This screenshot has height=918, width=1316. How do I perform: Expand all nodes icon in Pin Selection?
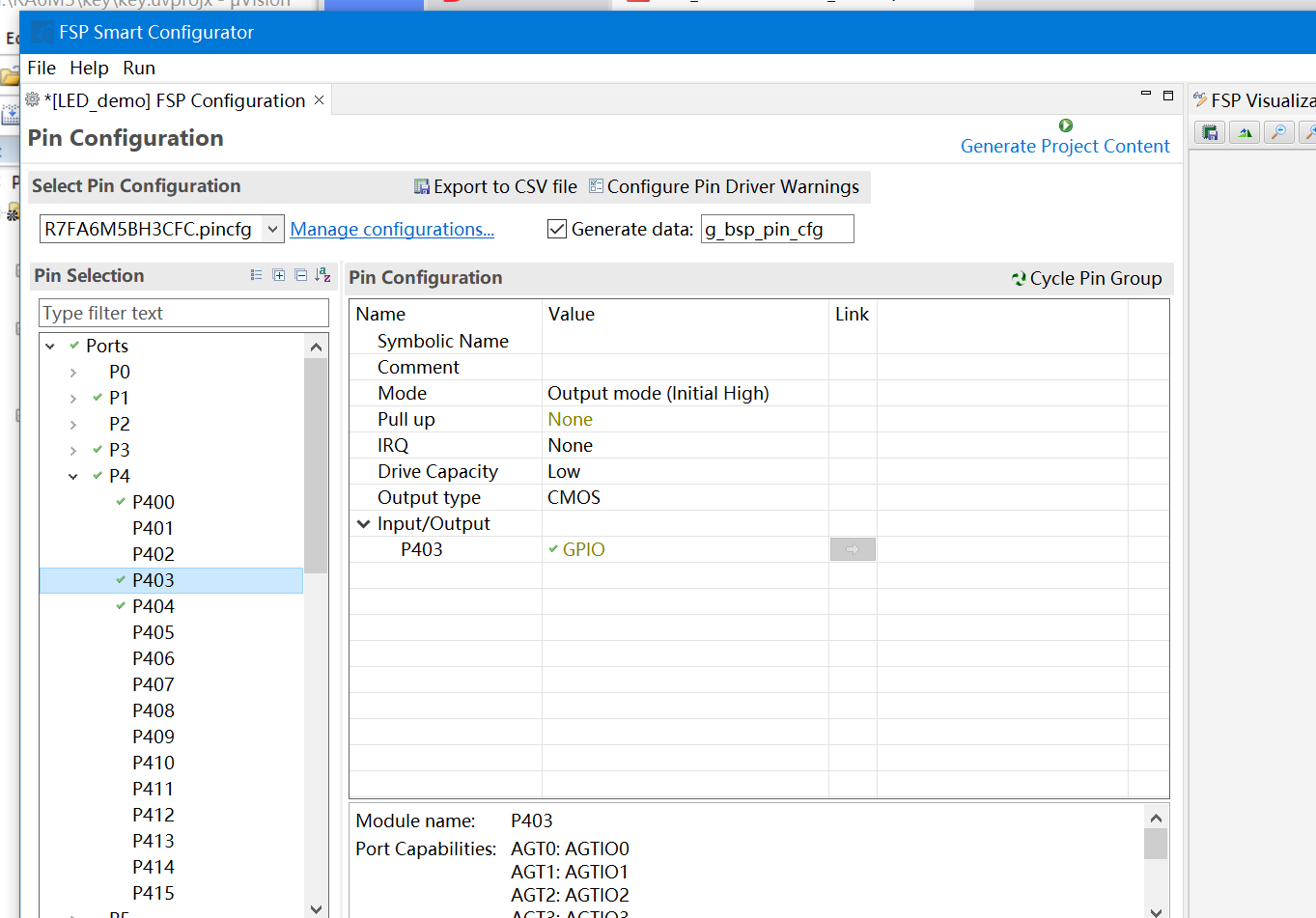(278, 275)
